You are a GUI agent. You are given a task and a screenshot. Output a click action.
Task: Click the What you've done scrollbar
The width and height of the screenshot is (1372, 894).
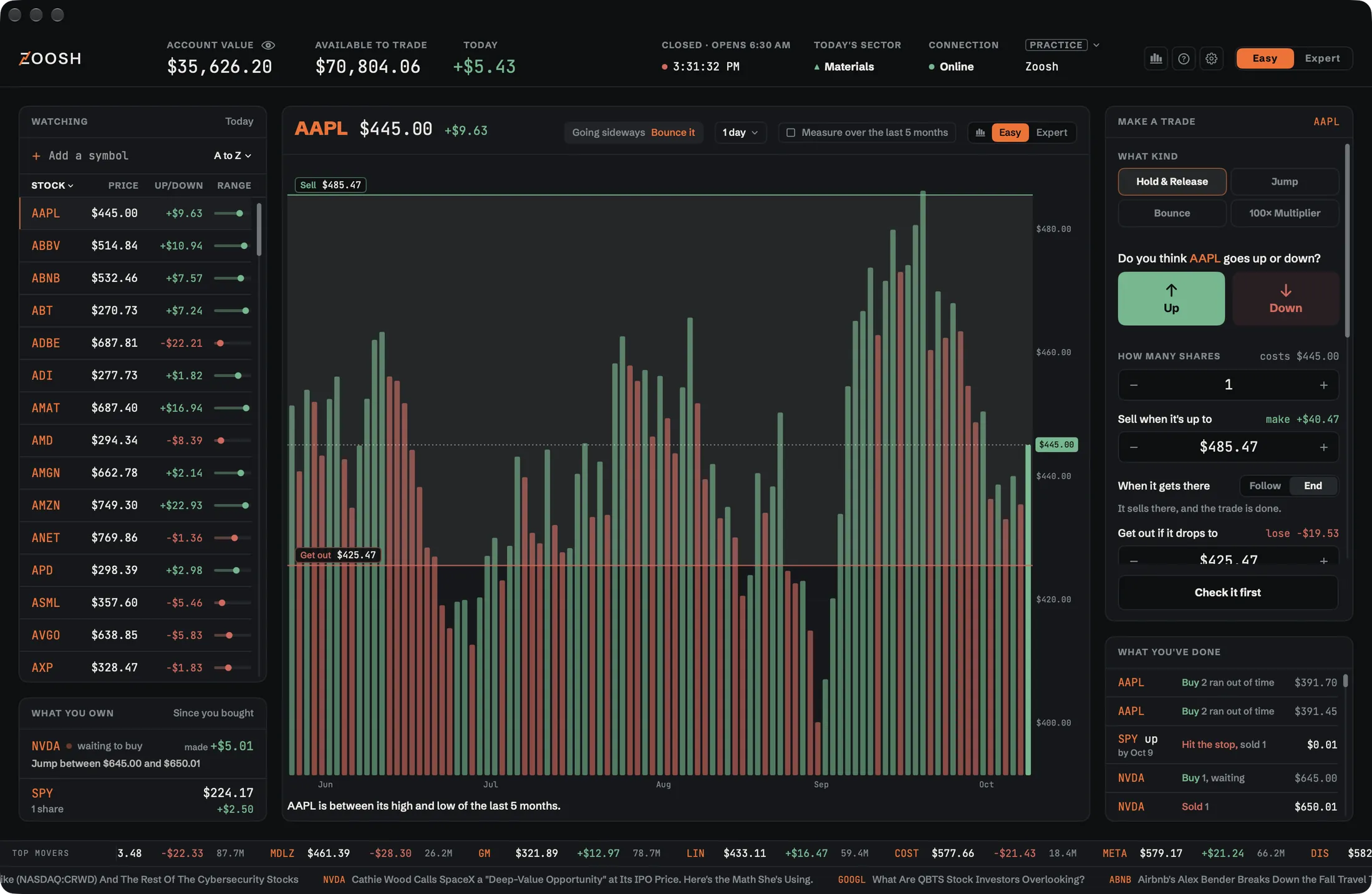[x=1346, y=681]
